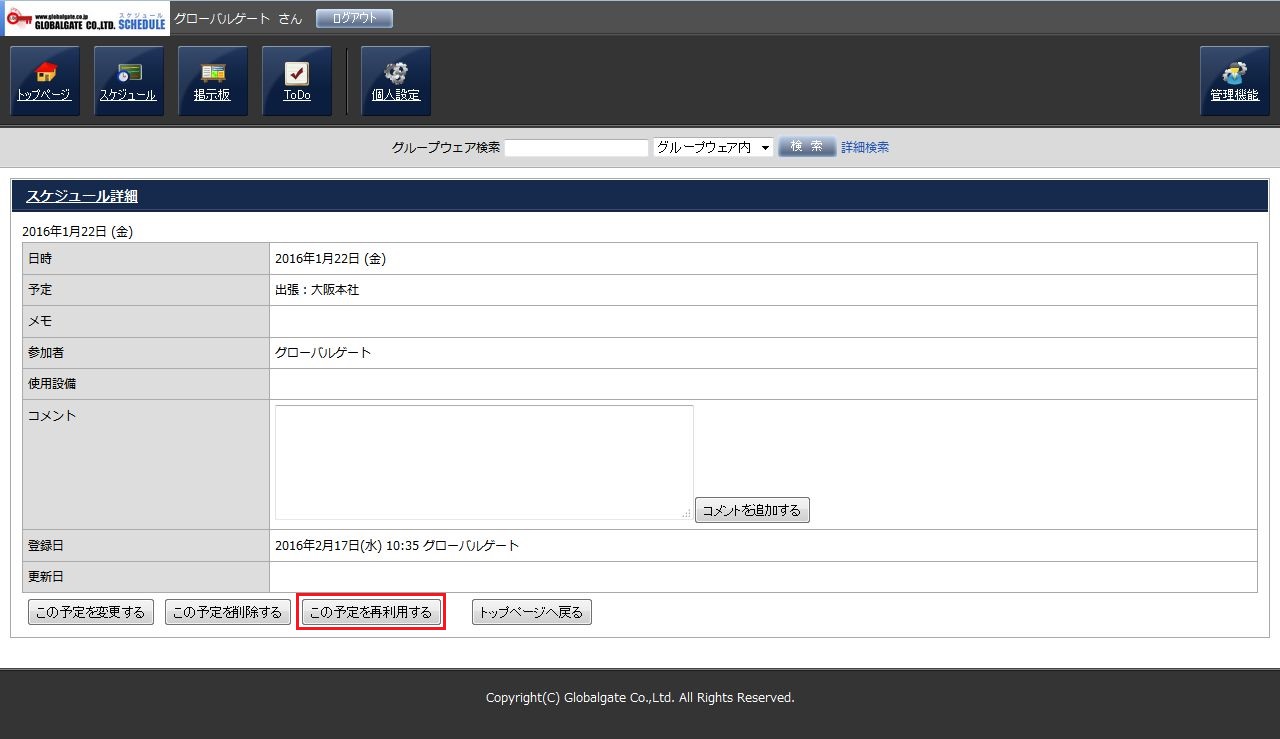The image size is (1280, 739).
Task: Click the この予定を再利用する button
Action: [371, 612]
